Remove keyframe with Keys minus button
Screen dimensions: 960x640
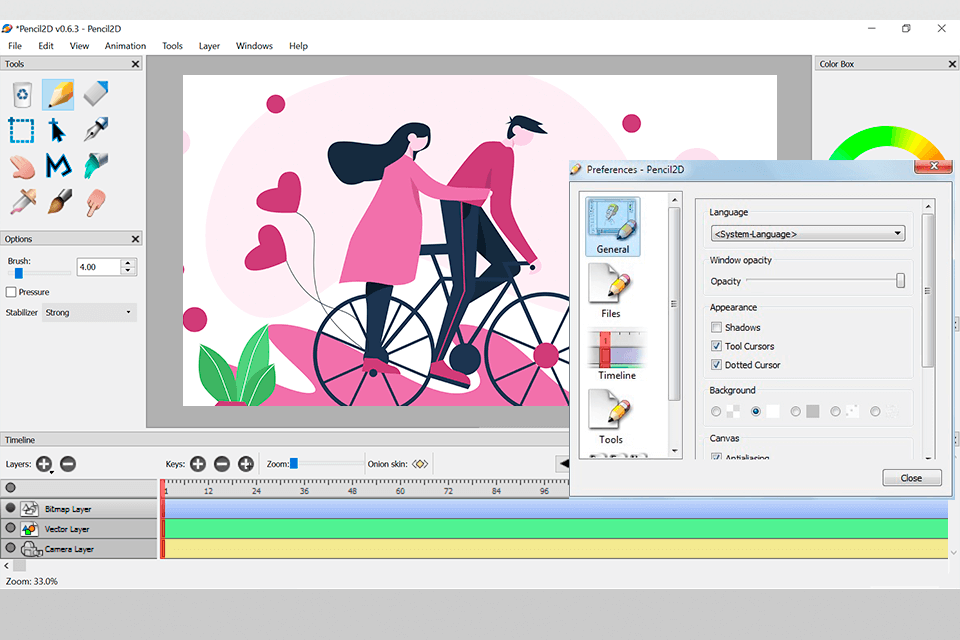pyautogui.click(x=222, y=464)
